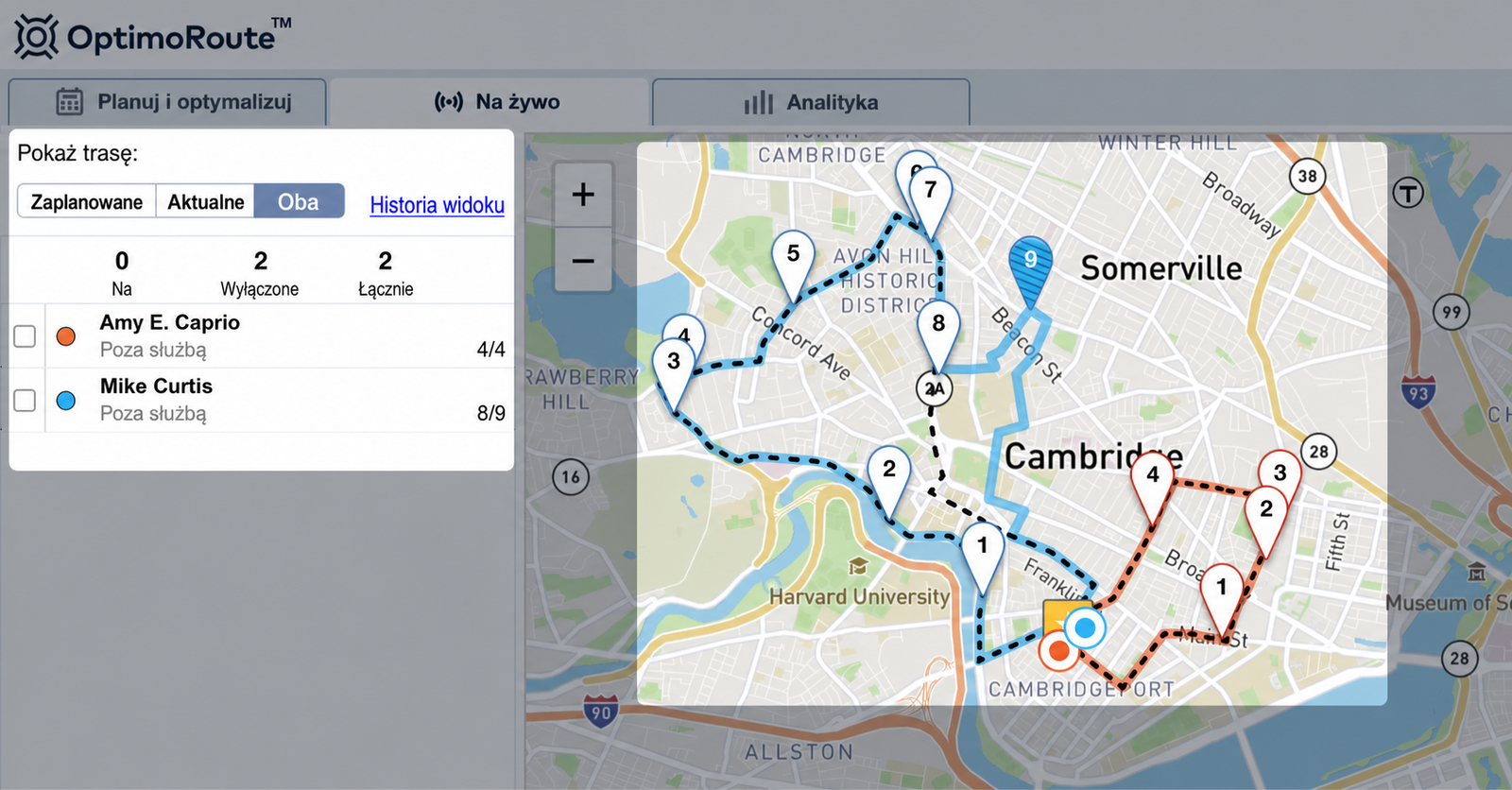This screenshot has width=1512, height=790.
Task: Click Amy E. Caprio's orange color dot
Action: pyautogui.click(x=66, y=335)
